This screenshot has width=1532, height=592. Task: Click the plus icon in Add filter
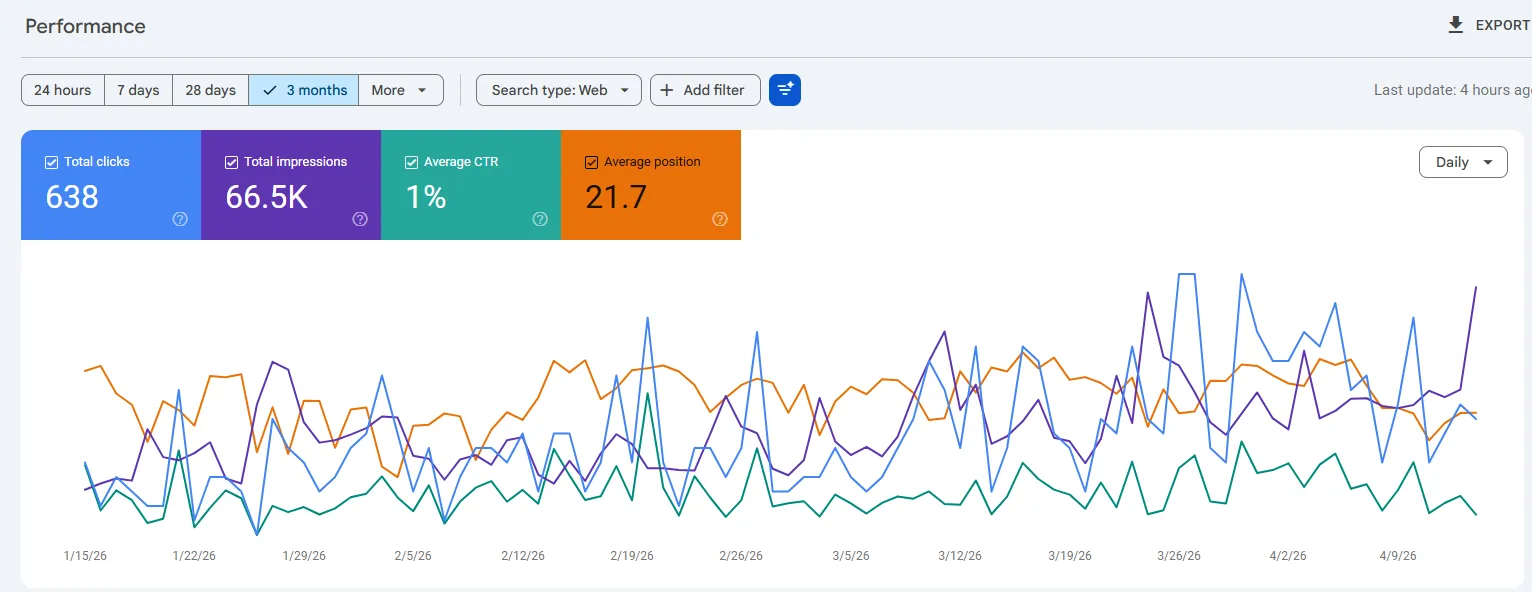click(667, 90)
